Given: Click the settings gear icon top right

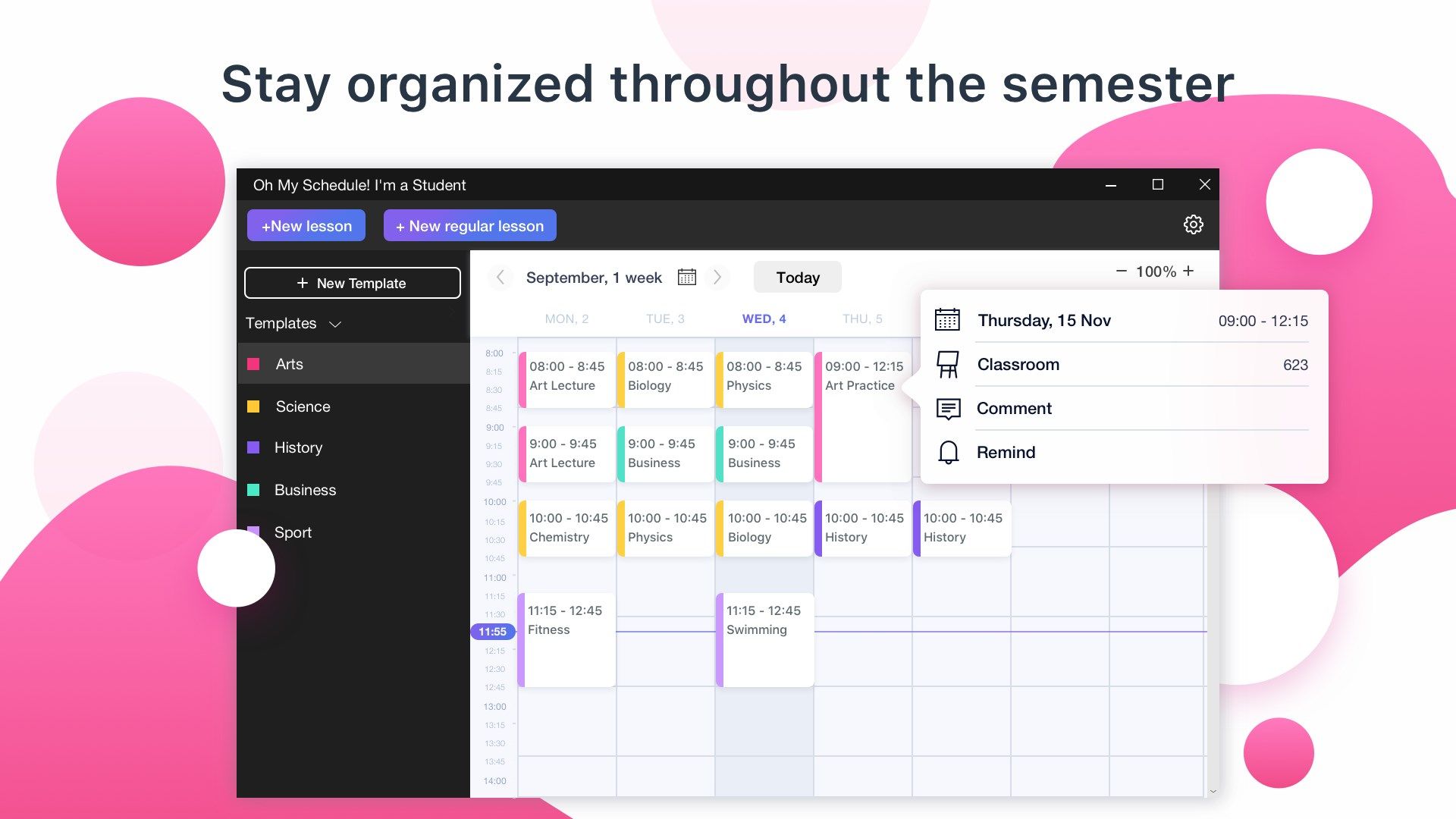Looking at the screenshot, I should (x=1192, y=223).
